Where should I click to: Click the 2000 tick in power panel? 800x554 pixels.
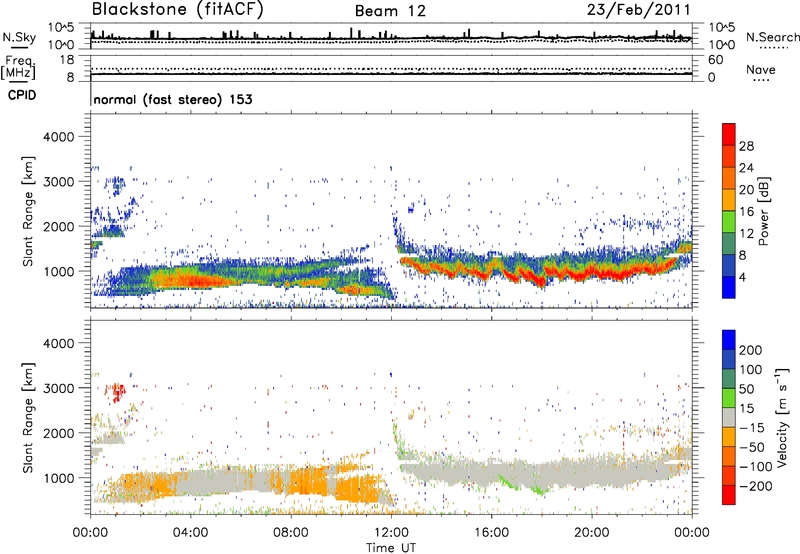coord(58,226)
